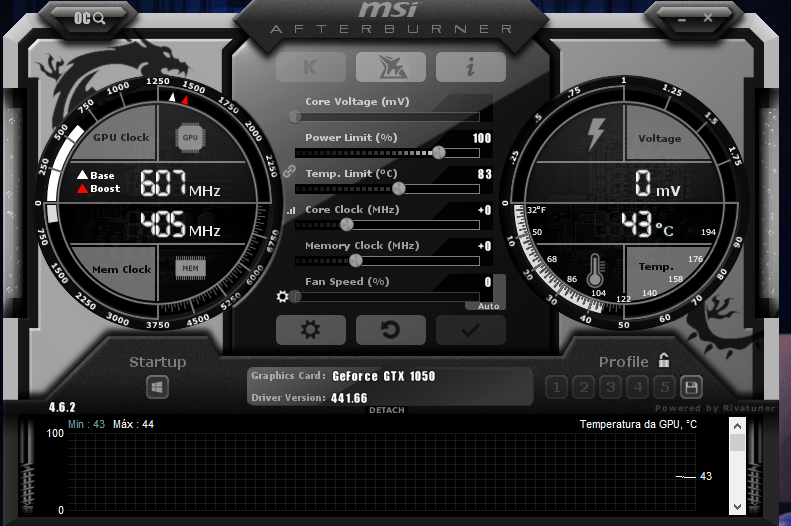Select profile slot 2
This screenshot has width=791, height=526.
point(584,387)
